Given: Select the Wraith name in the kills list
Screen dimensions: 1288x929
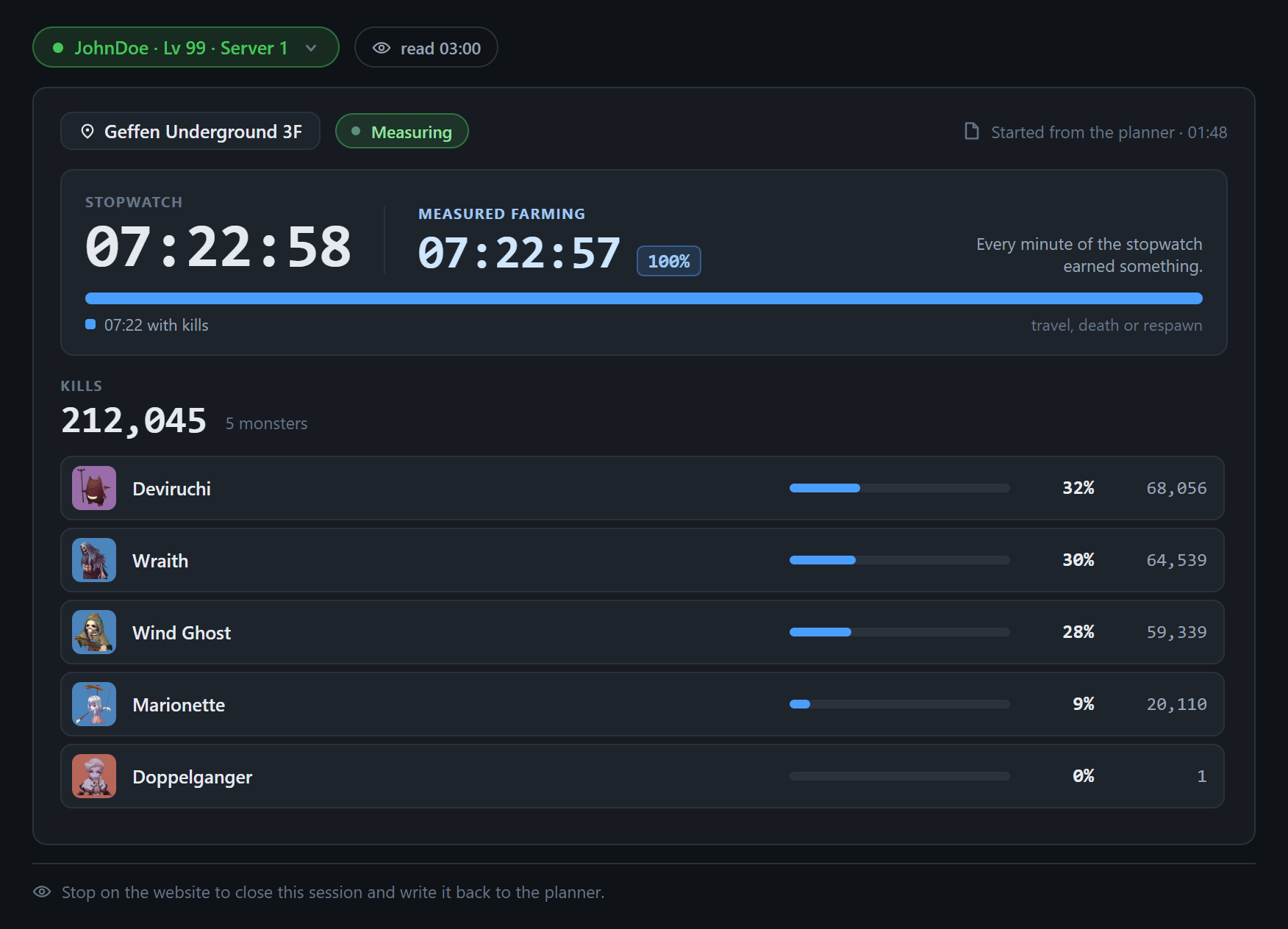Looking at the screenshot, I should point(160,561).
